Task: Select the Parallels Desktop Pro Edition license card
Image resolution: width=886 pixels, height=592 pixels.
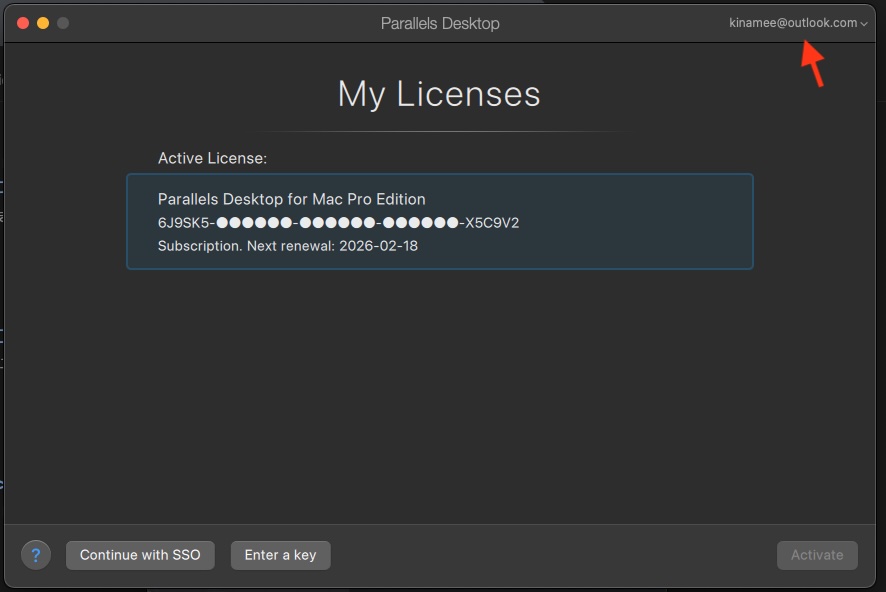Action: 440,221
